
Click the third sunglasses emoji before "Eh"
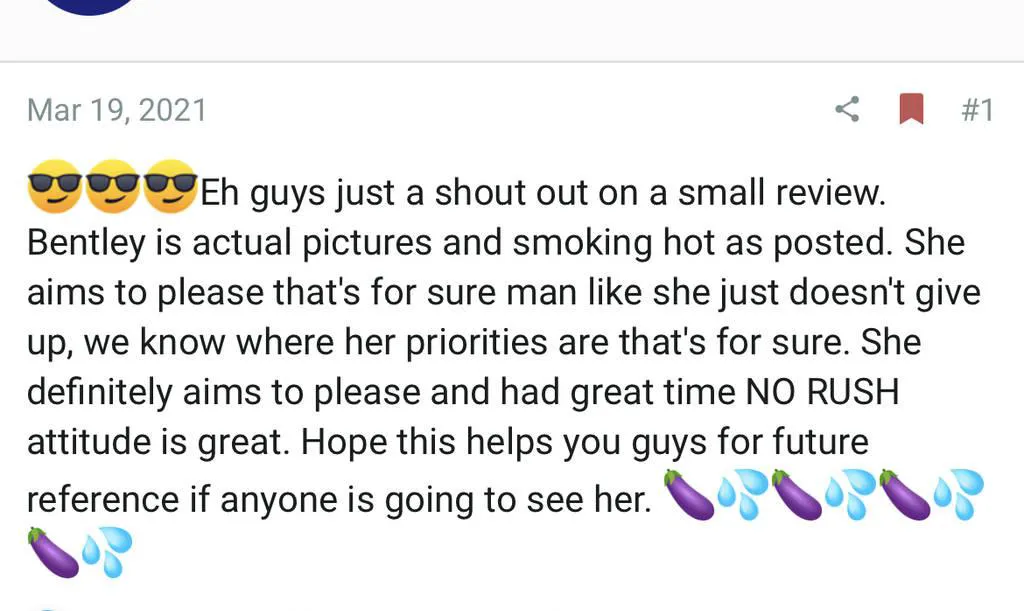170,187
